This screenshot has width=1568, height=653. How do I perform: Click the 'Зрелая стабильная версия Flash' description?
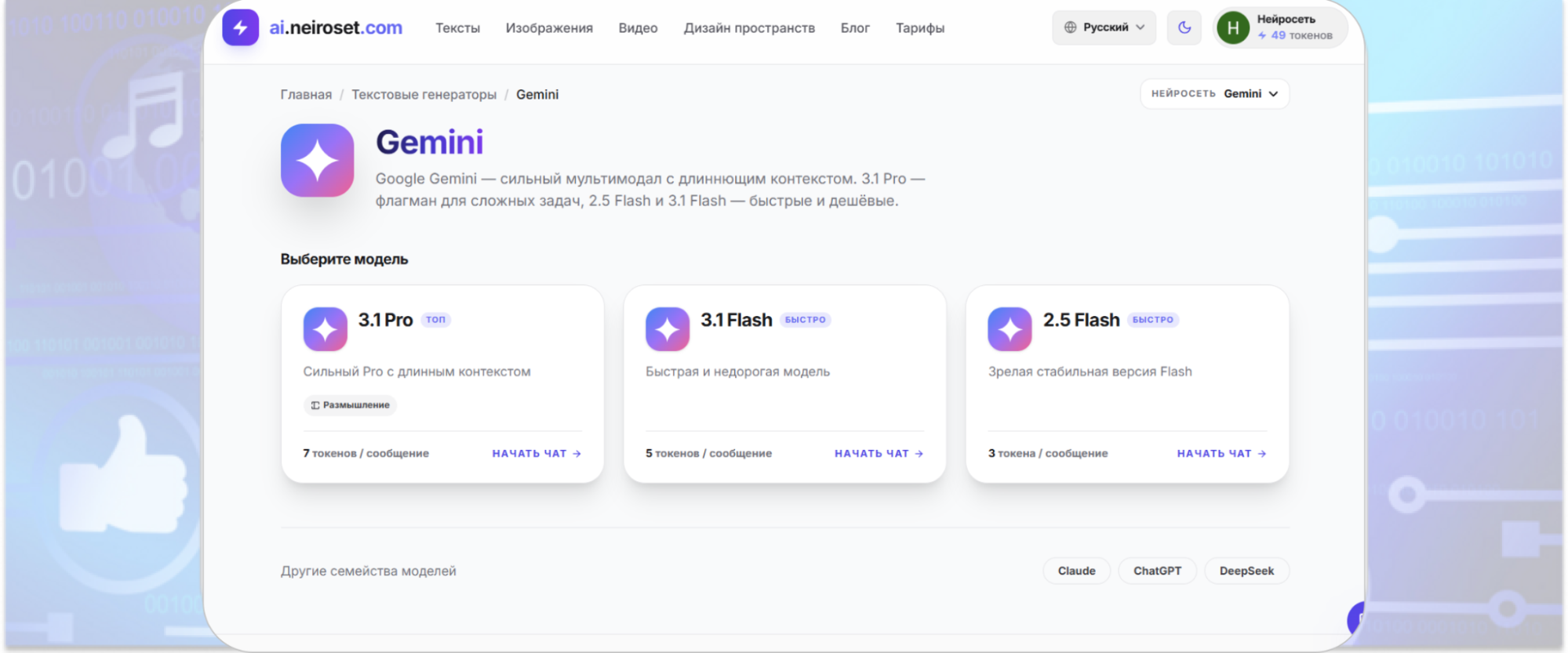[1090, 372]
